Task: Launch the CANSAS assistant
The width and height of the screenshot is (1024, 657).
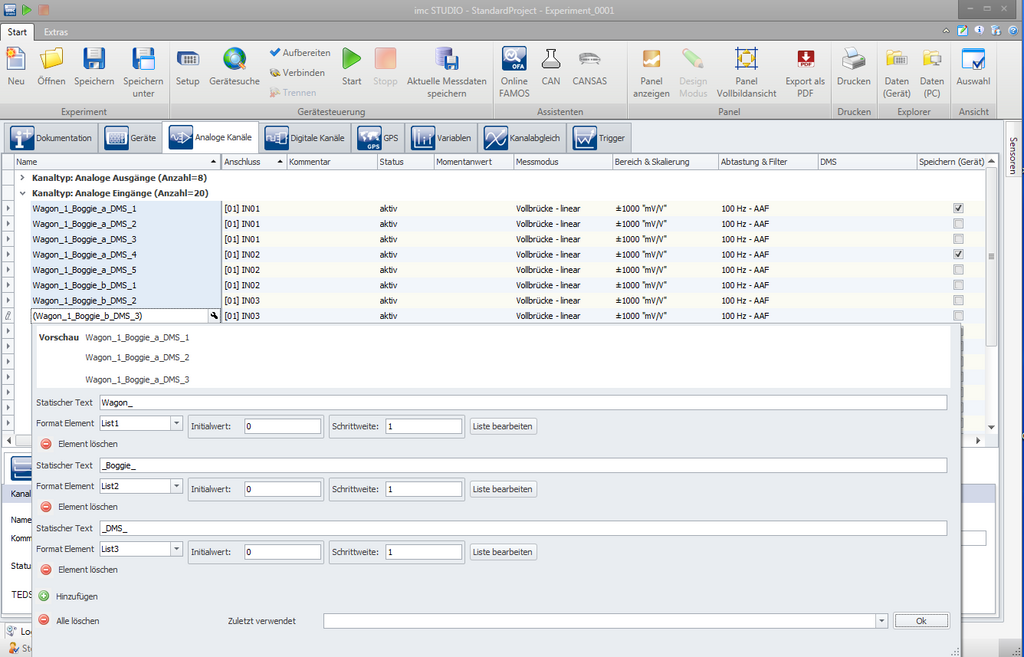Action: [589, 60]
